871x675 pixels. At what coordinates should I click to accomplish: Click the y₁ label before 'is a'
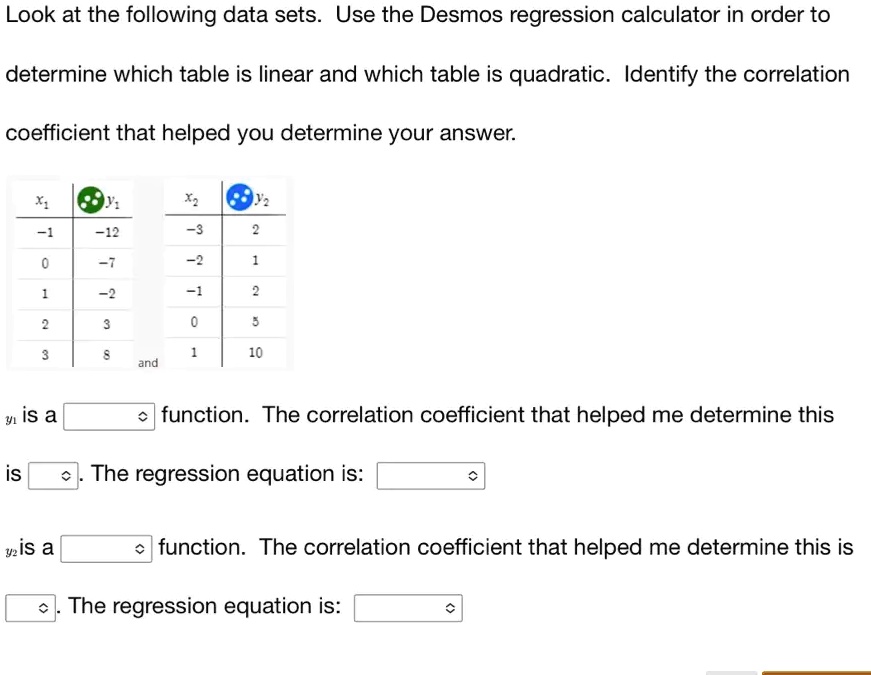(x=10, y=418)
